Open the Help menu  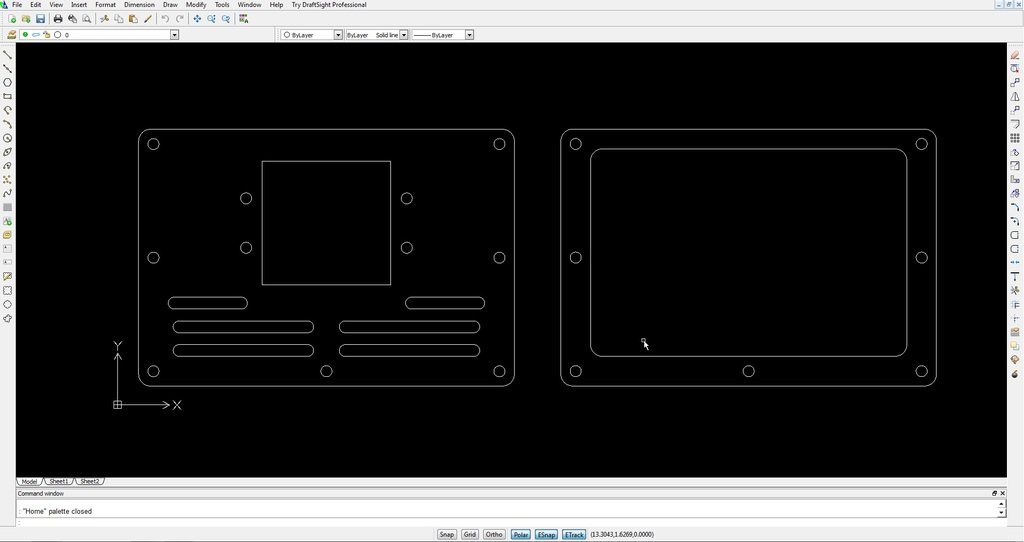(276, 5)
